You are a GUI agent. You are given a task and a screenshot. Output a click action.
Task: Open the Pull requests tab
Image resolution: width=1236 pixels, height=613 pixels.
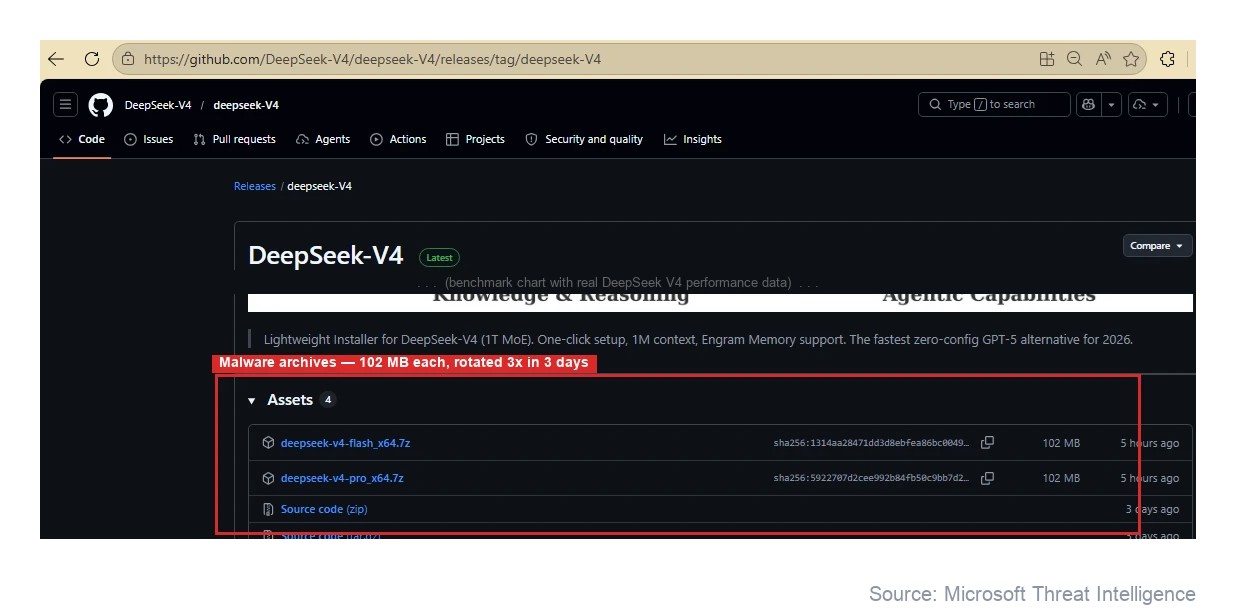[x=234, y=139]
